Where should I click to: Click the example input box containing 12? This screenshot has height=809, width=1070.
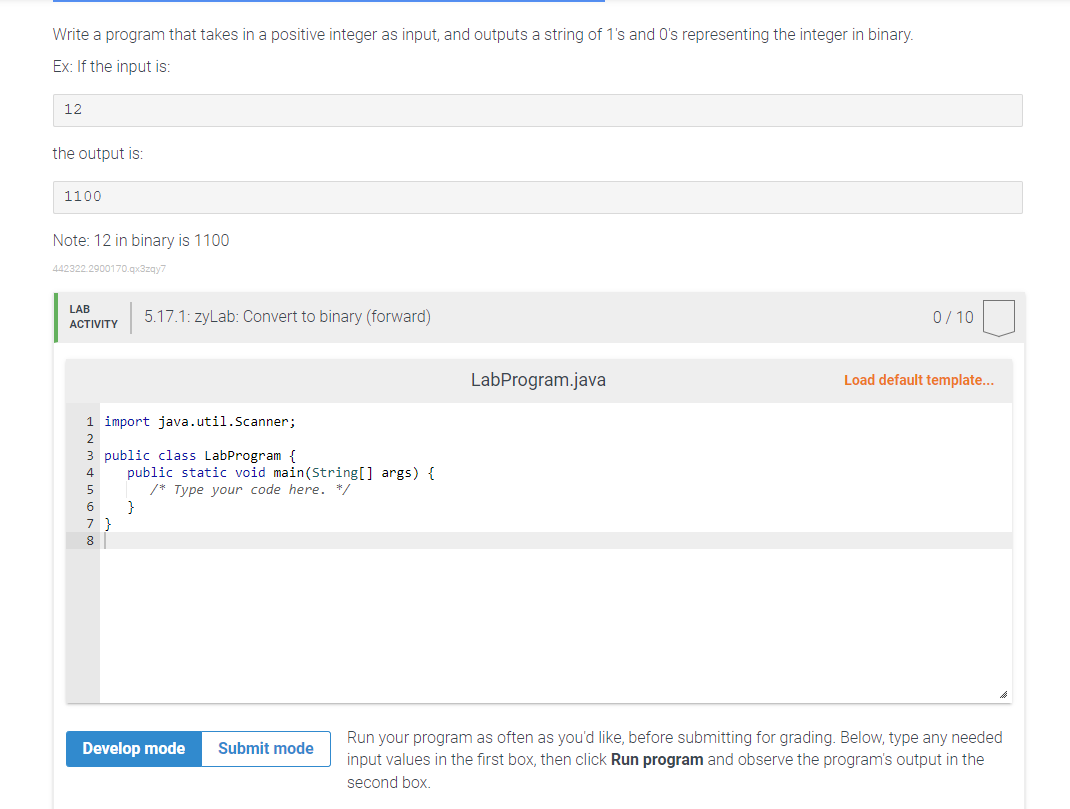(x=537, y=110)
